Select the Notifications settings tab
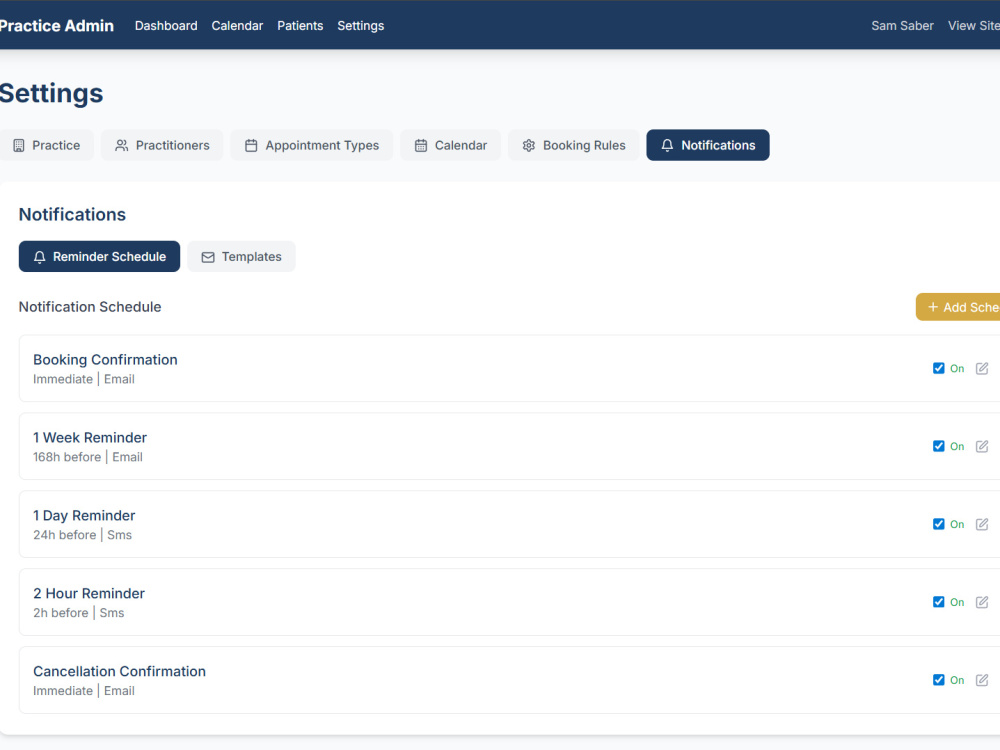Viewport: 1000px width, 750px height. (708, 145)
